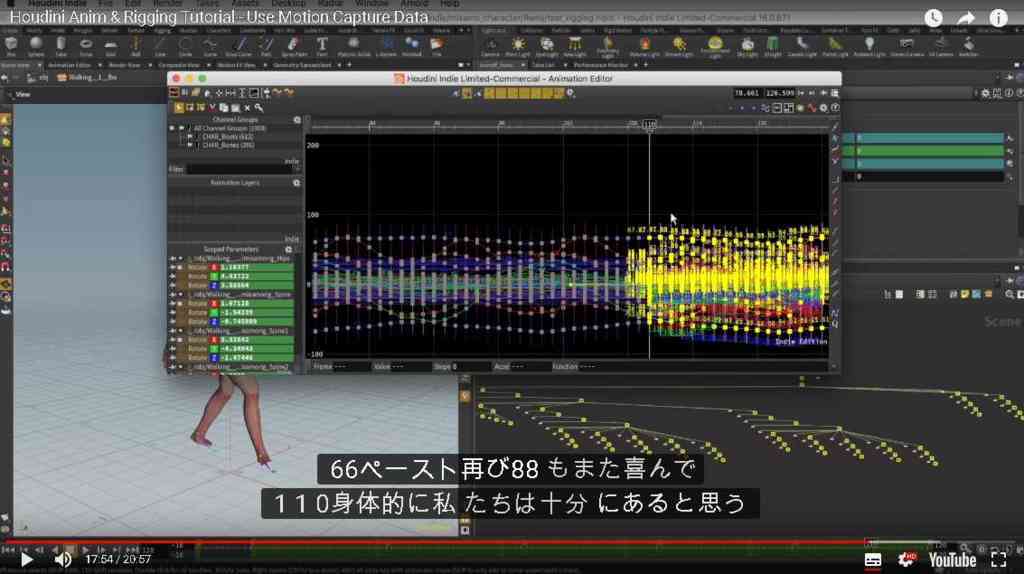Add a Spot Light from the shelf

coord(547,46)
